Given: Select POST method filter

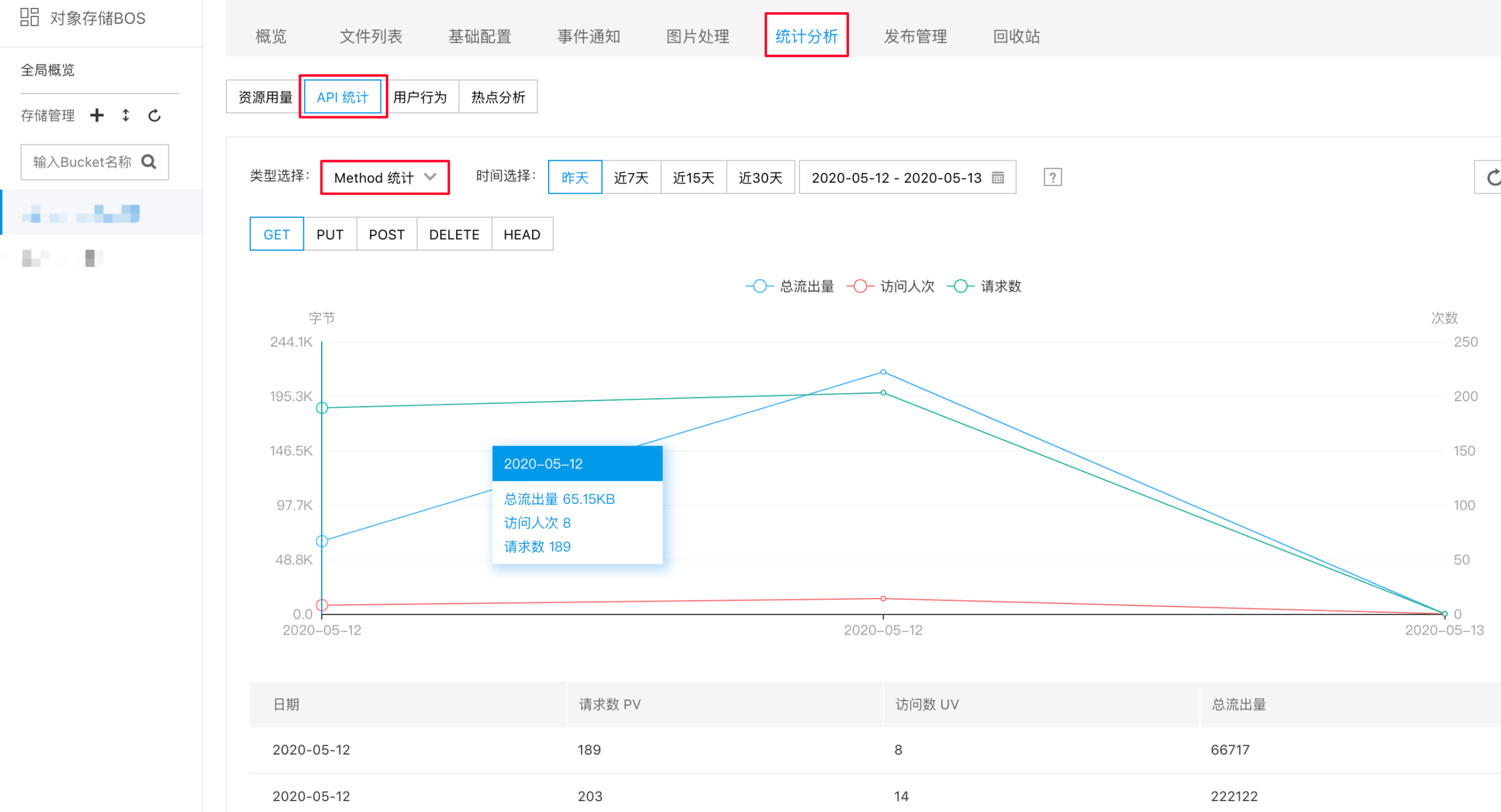Looking at the screenshot, I should click(x=387, y=234).
